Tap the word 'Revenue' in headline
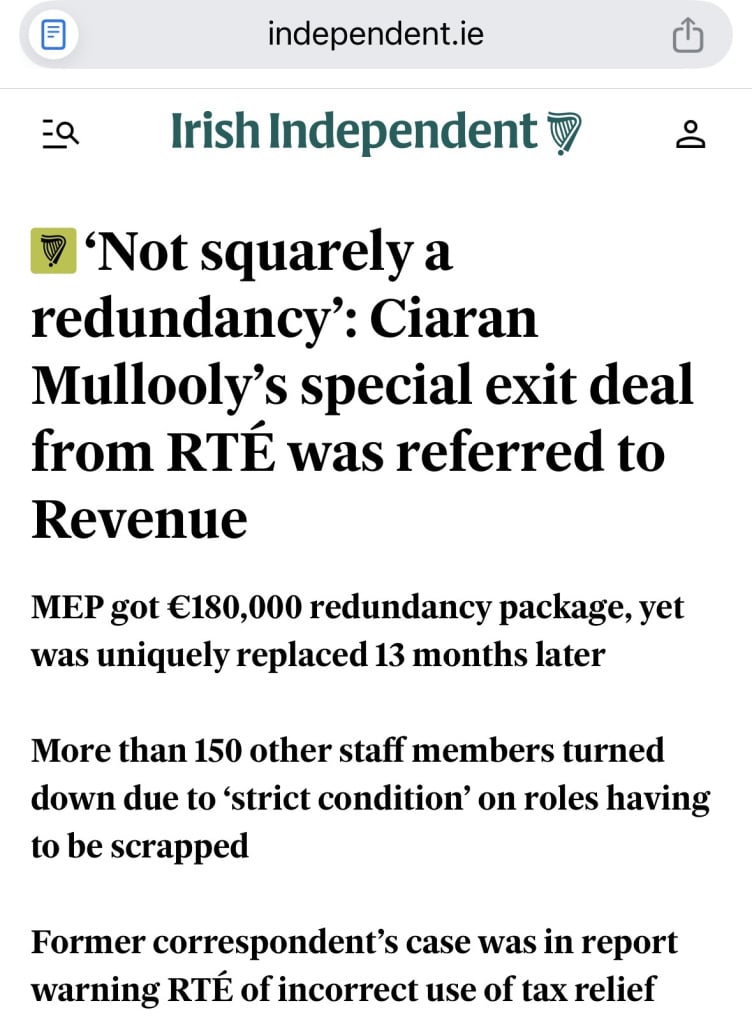The image size is (752, 1024). click(139, 520)
